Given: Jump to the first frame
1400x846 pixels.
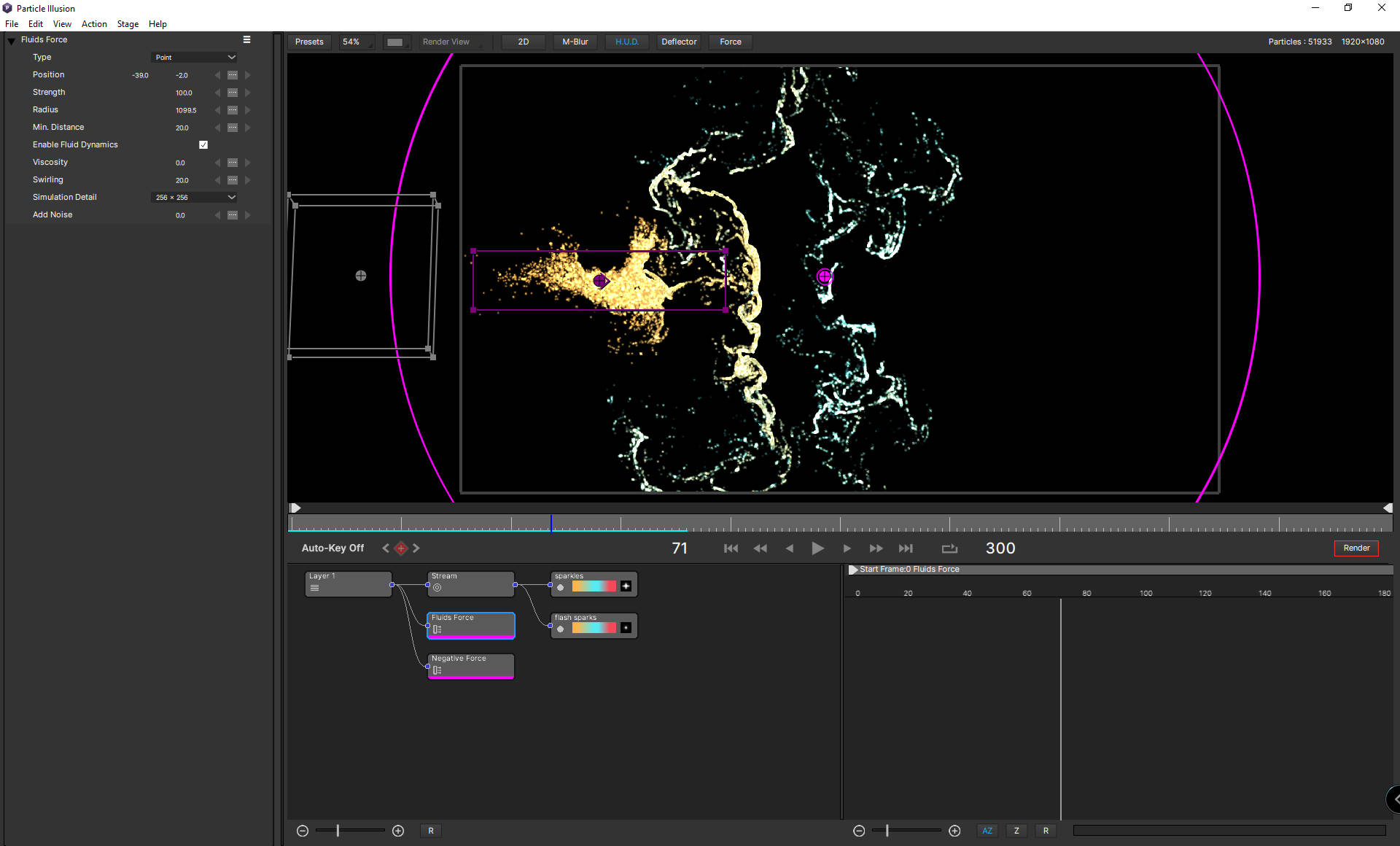Looking at the screenshot, I should (731, 548).
